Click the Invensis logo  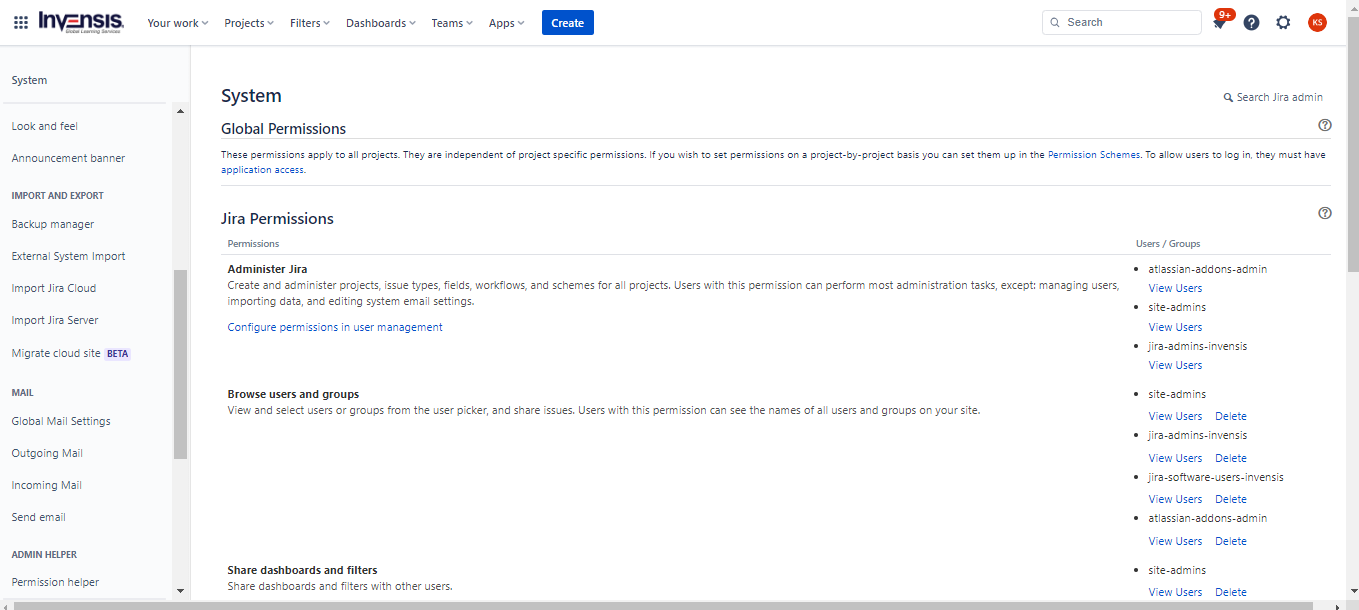pyautogui.click(x=78, y=21)
